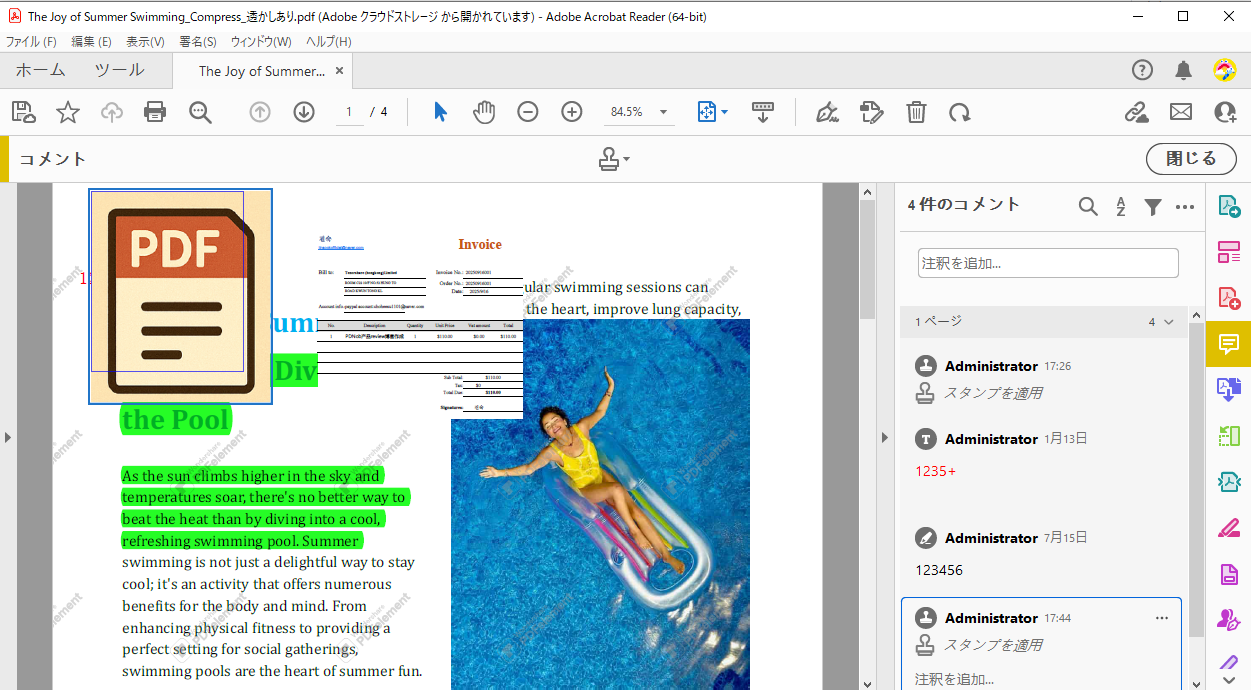Click the rotate view icon
Screen dimensions: 1251x690
click(960, 112)
